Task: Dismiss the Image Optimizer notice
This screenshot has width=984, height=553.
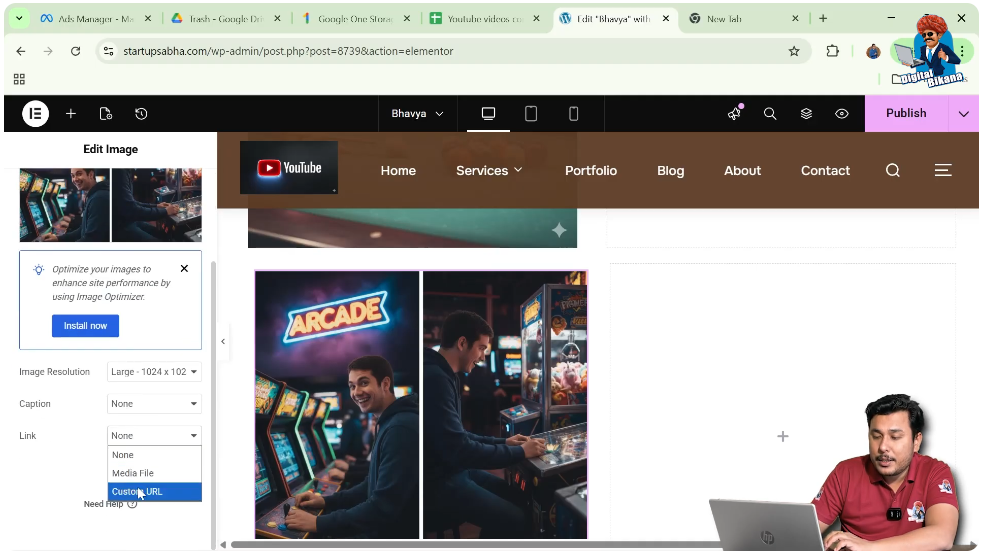Action: coord(184,269)
